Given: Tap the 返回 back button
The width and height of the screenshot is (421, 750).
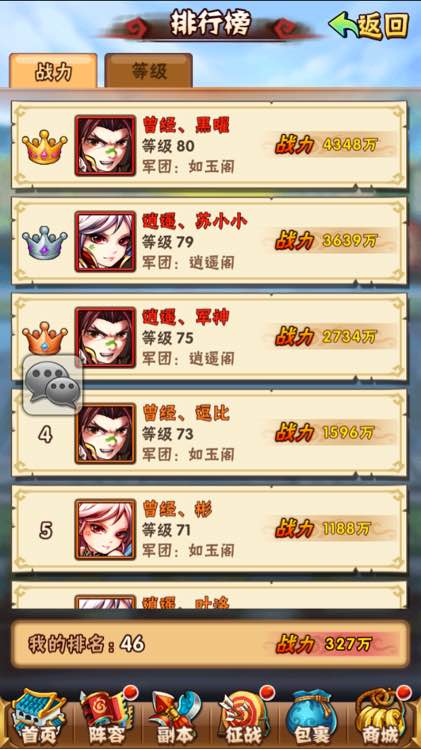Looking at the screenshot, I should coord(369,25).
